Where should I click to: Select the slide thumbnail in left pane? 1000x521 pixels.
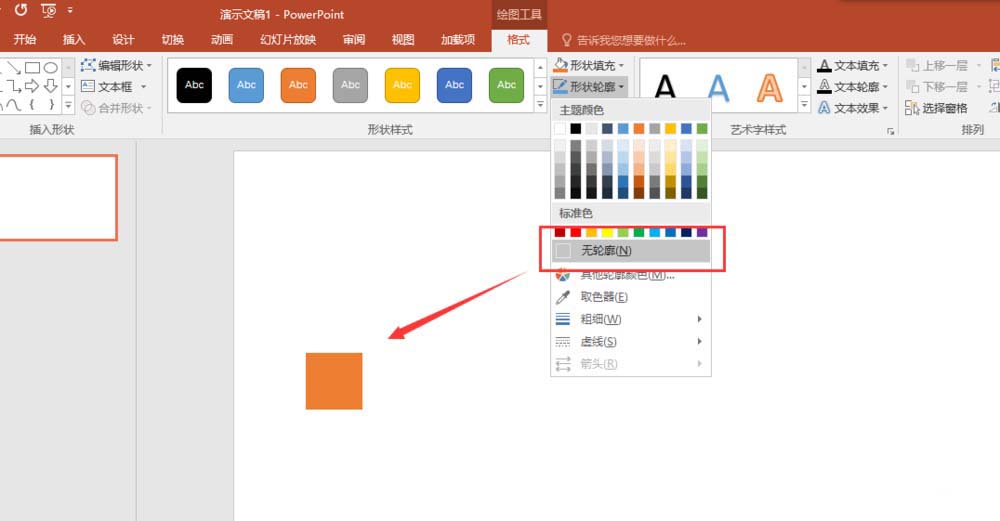click(x=57, y=198)
